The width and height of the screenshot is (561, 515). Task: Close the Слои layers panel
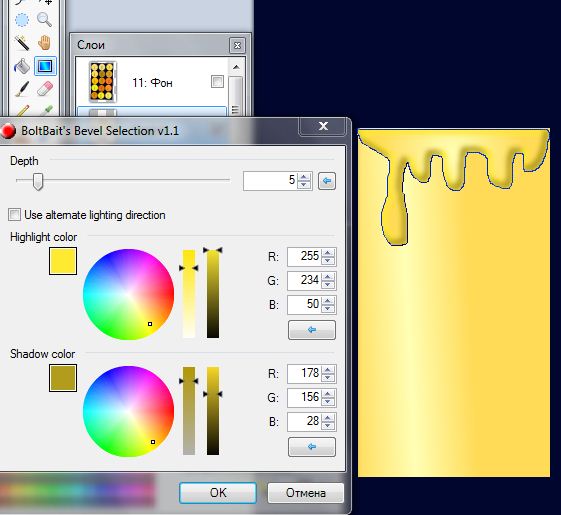pyautogui.click(x=237, y=45)
